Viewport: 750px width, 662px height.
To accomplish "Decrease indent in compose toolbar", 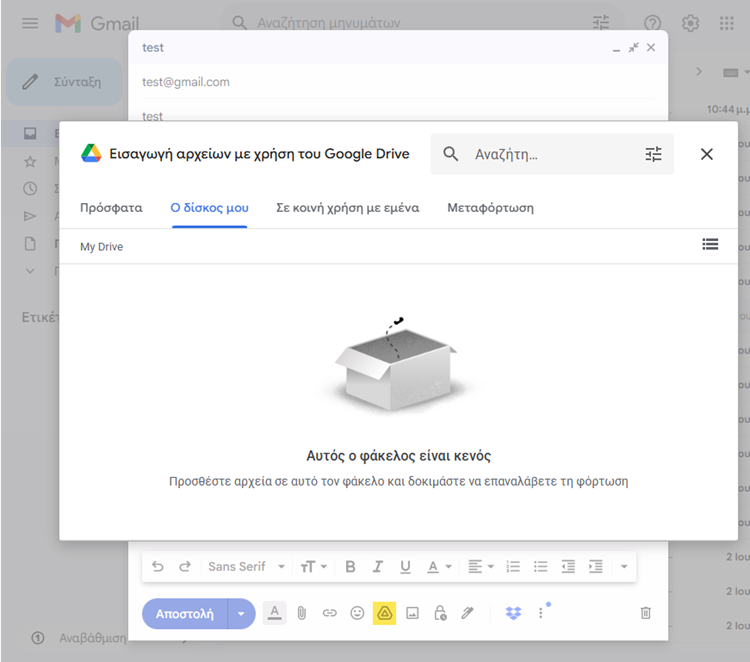I will 568,567.
